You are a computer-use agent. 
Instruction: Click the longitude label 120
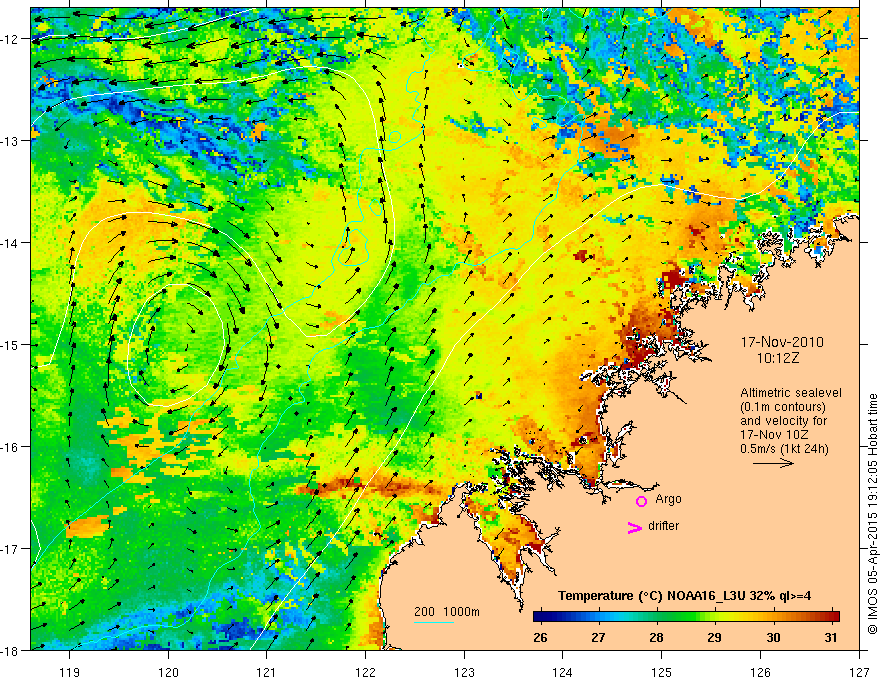point(168,672)
